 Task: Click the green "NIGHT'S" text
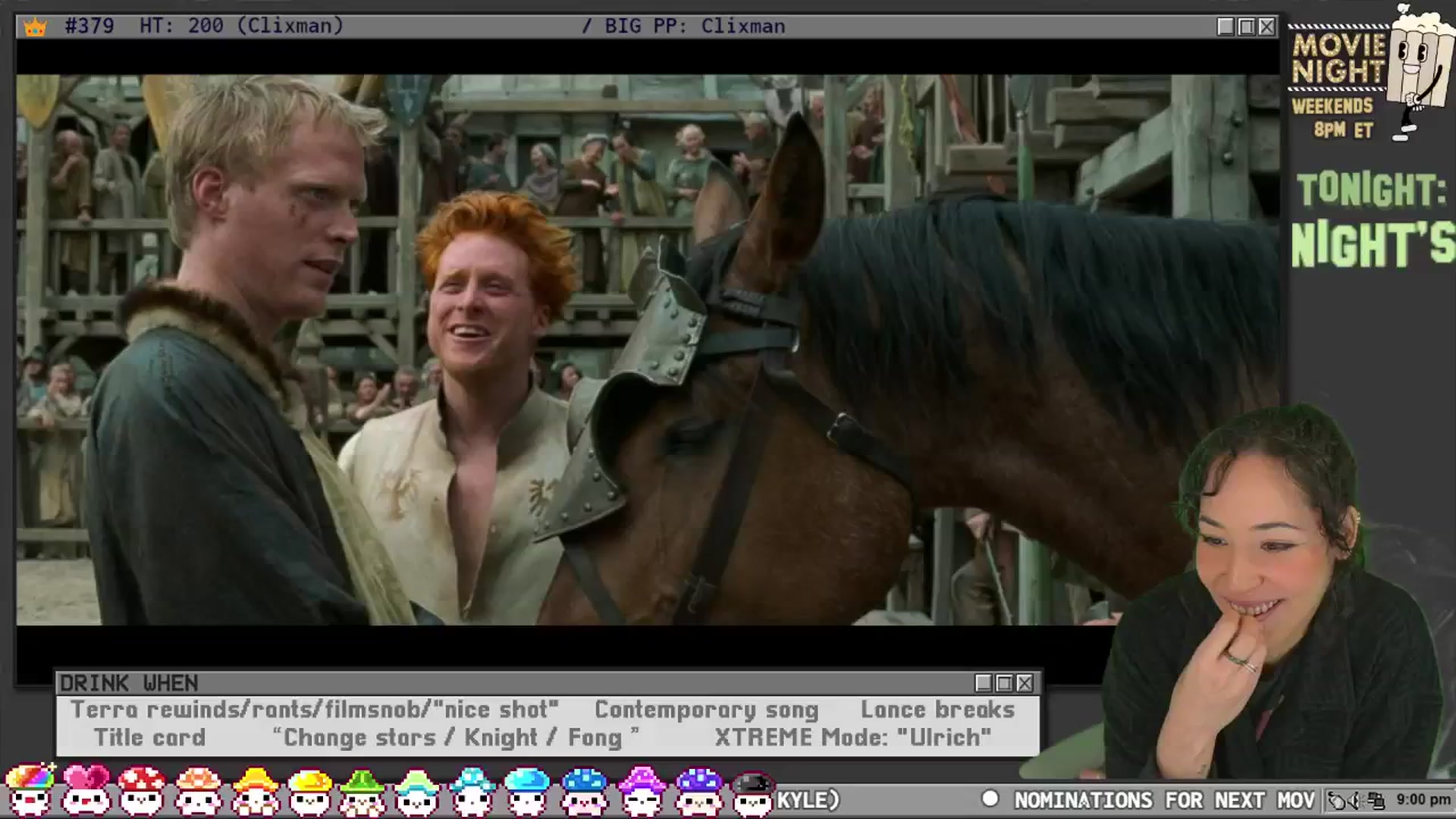tap(1373, 245)
